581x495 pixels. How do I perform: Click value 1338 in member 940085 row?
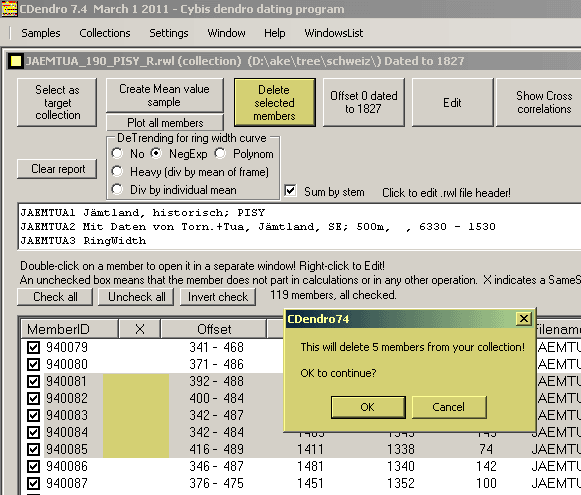(401, 450)
